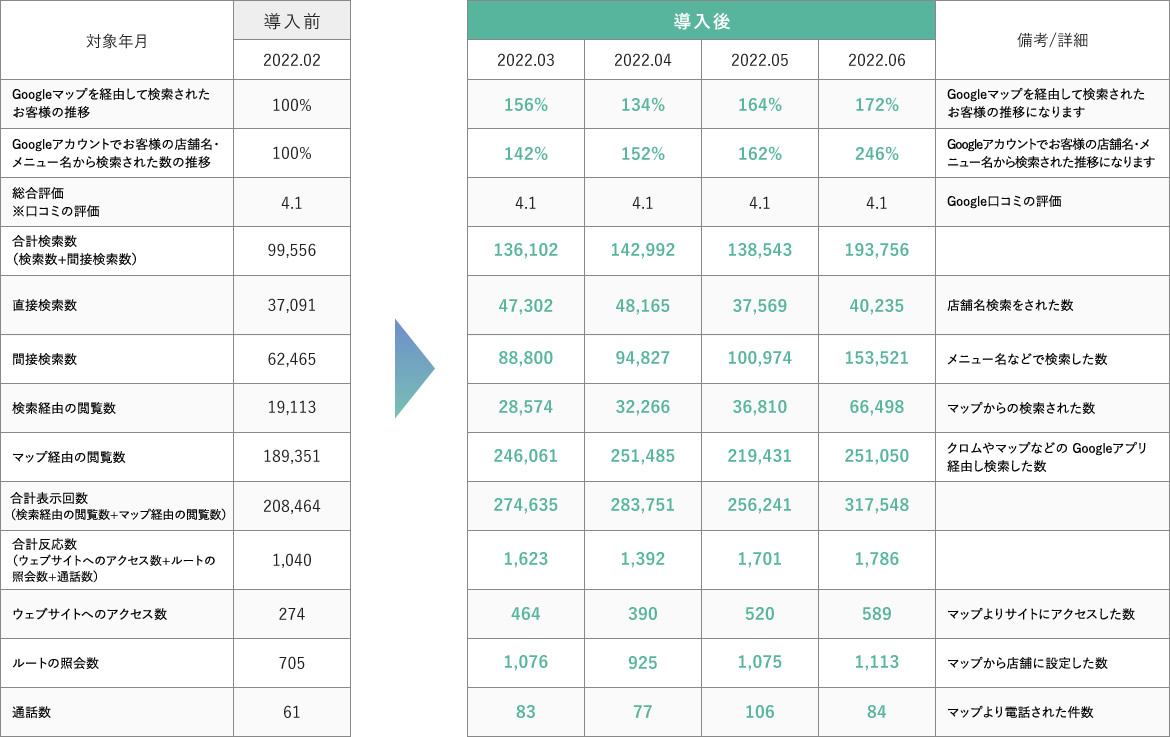
Task: Click the 2022.06 column header
Action: tap(877, 60)
